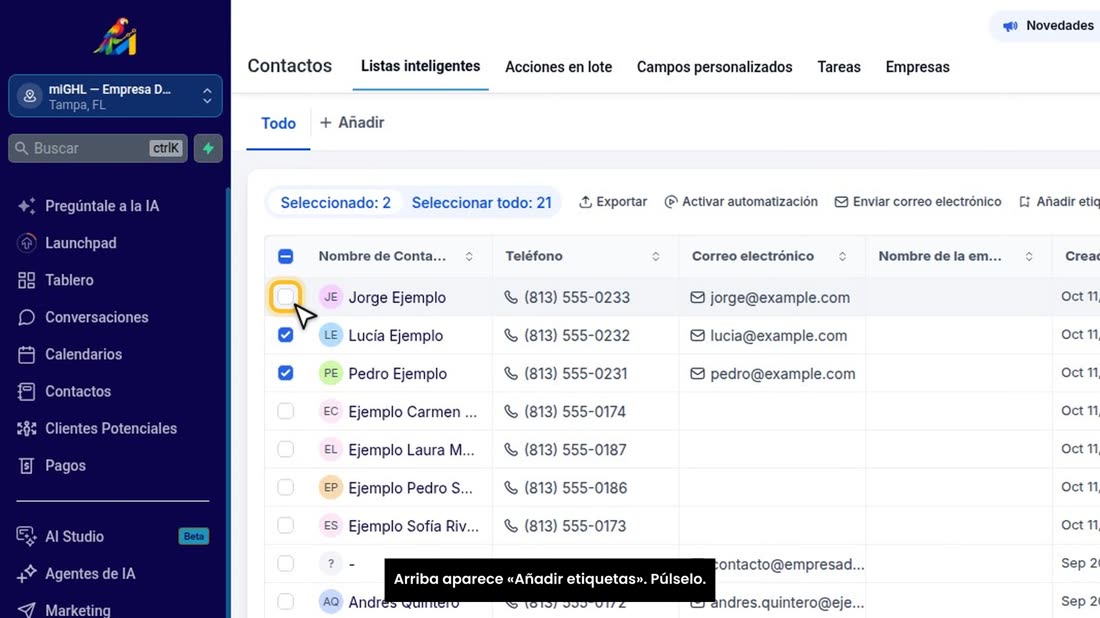The image size is (1100, 618).
Task: Check the Ejemplo Laura M row checkbox
Action: coord(286,449)
